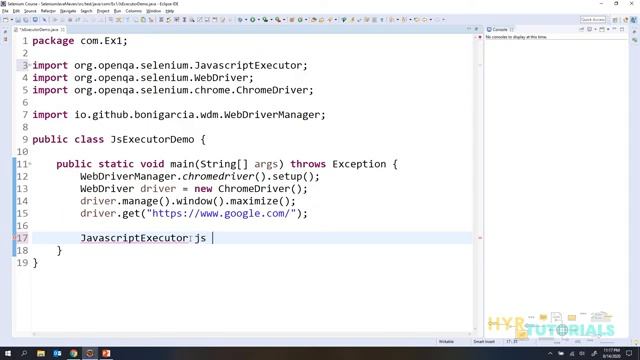Click the Smart Insert status bar entry
This screenshot has height=360, width=640.
click(x=484, y=341)
